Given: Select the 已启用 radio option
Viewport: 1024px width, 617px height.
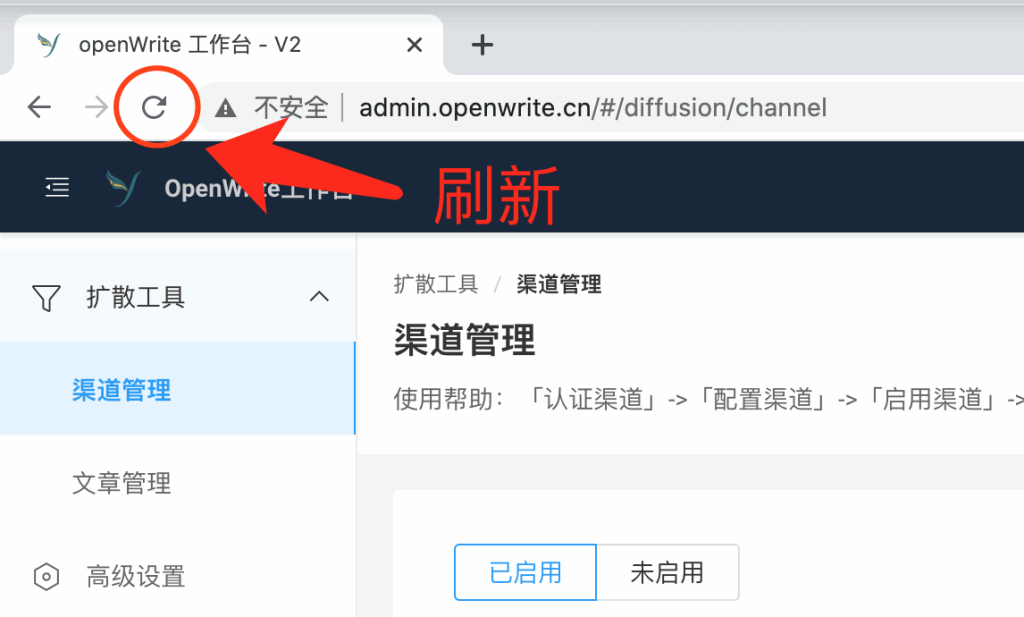Looking at the screenshot, I should [525, 573].
